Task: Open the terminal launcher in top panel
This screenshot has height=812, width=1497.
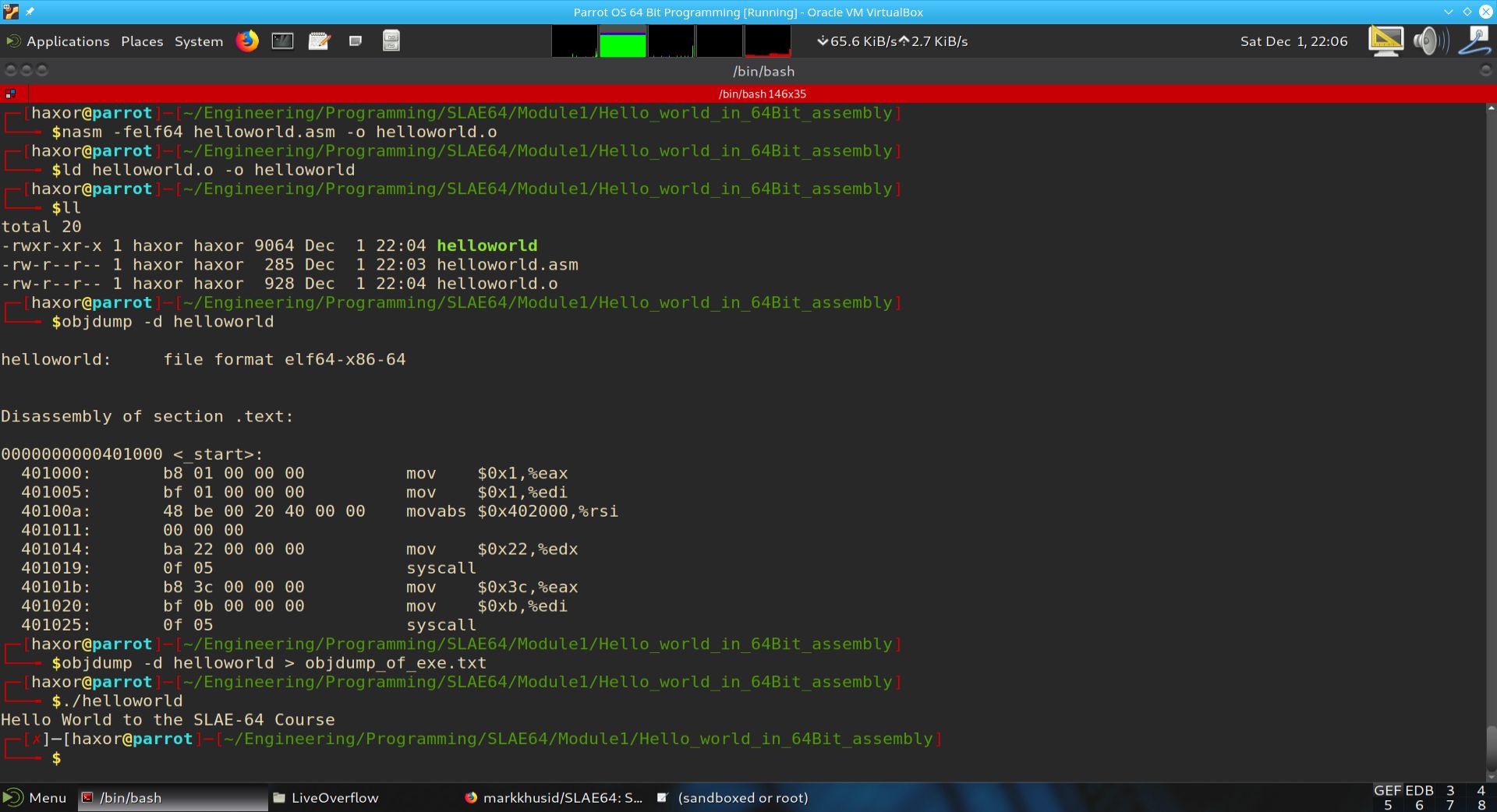Action: 282,41
